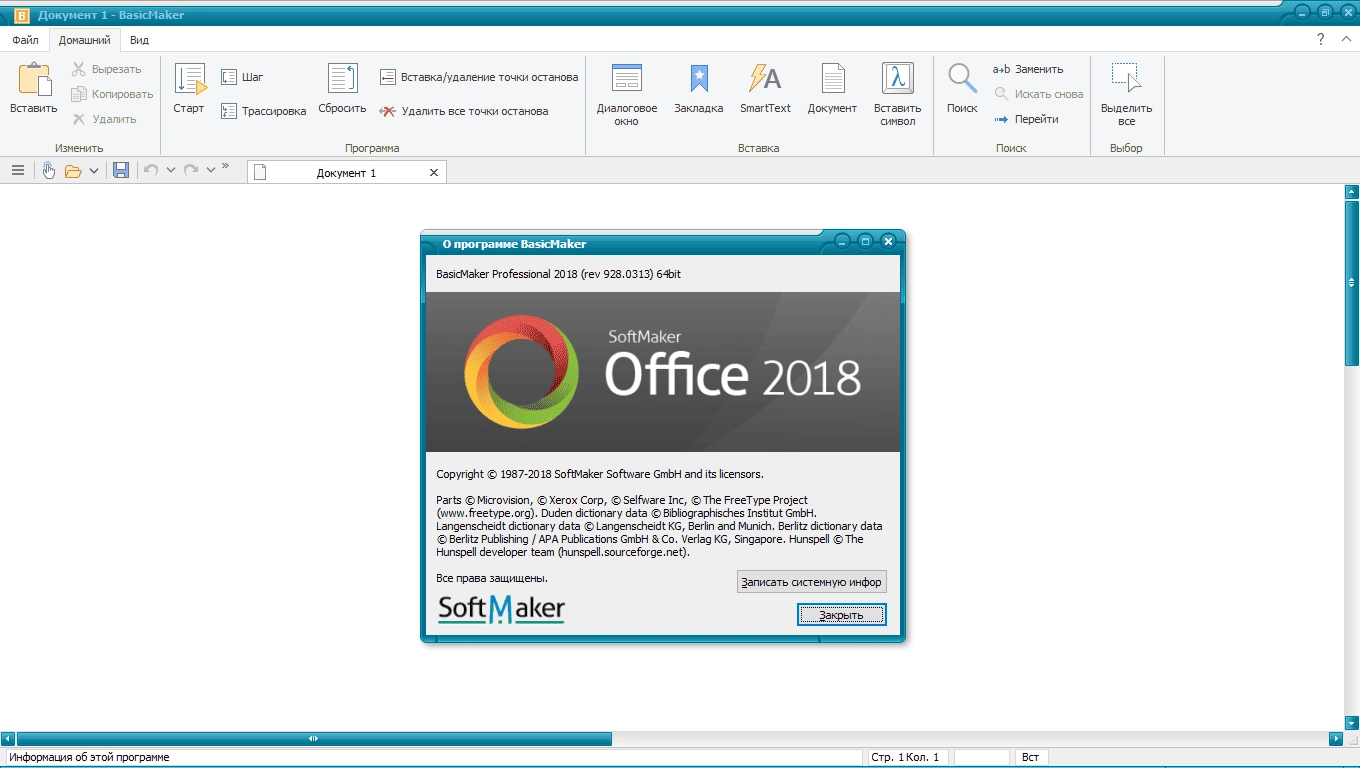Click the BasicMaker Professional 2018 version text
This screenshot has width=1360, height=768.
point(559,274)
